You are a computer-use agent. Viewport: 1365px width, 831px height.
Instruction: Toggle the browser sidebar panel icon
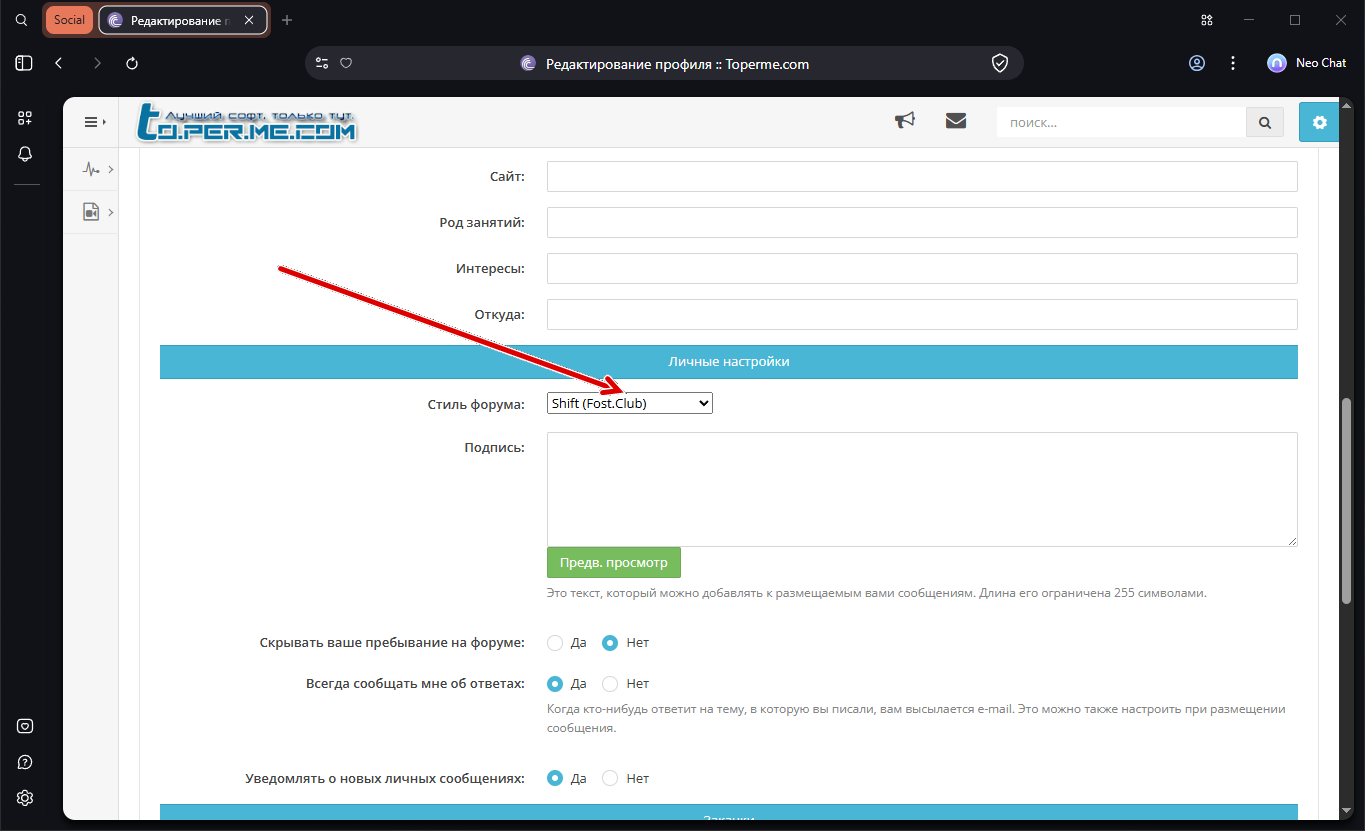click(x=24, y=63)
